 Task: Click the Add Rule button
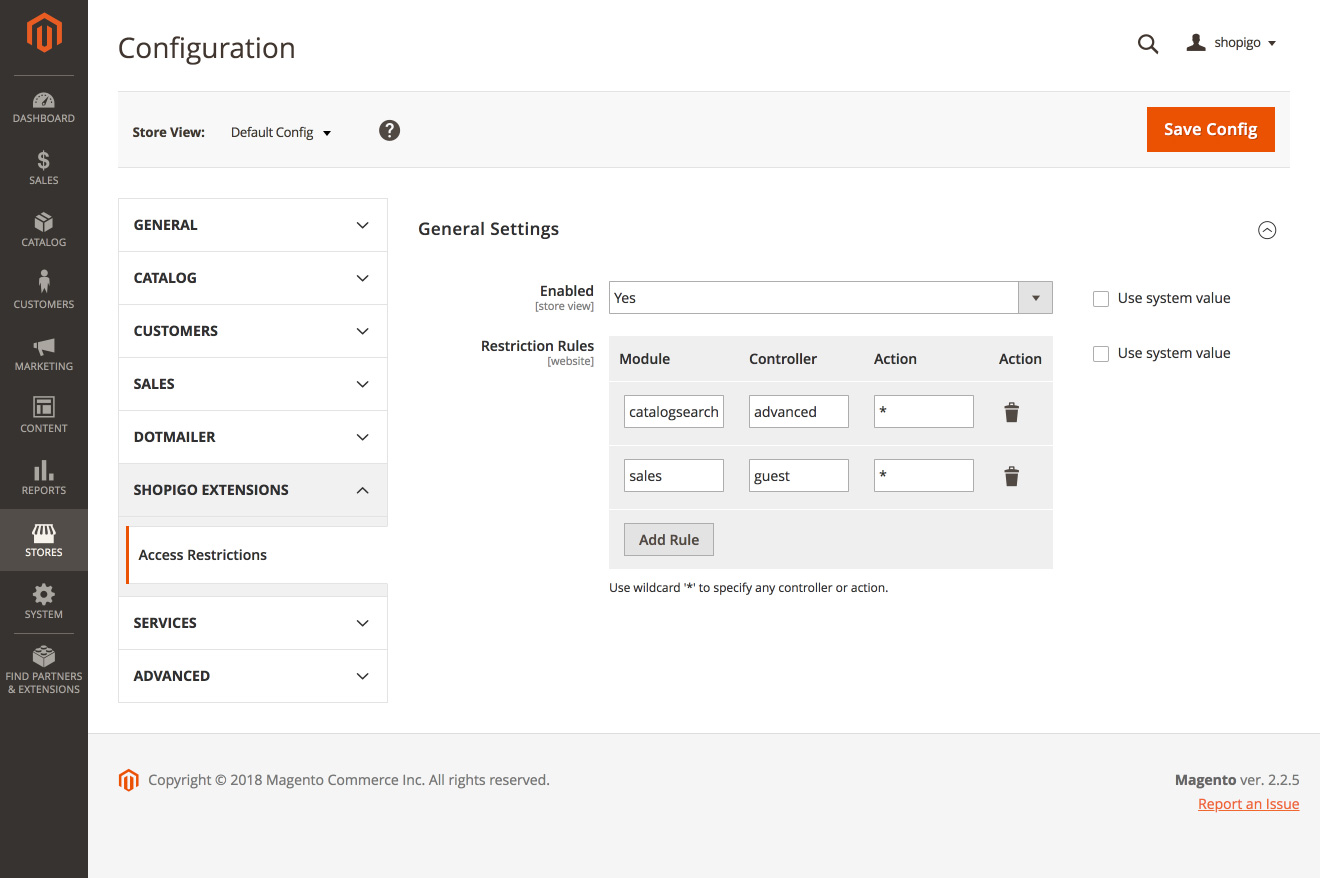click(x=668, y=540)
